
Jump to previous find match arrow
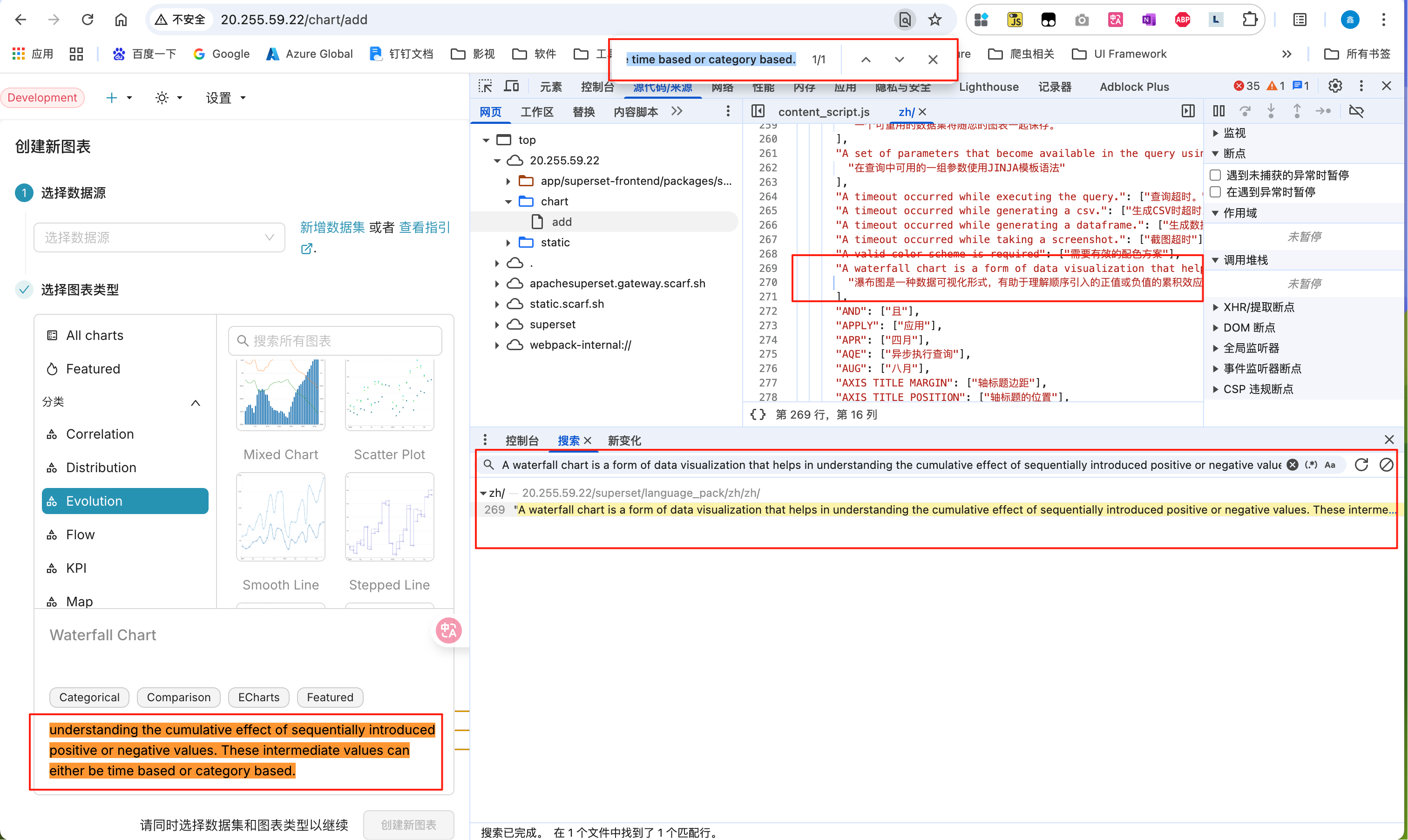click(866, 60)
